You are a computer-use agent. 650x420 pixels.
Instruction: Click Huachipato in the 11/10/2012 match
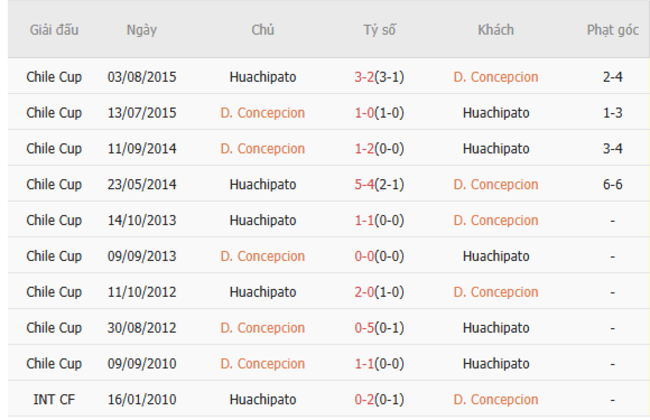pos(262,293)
